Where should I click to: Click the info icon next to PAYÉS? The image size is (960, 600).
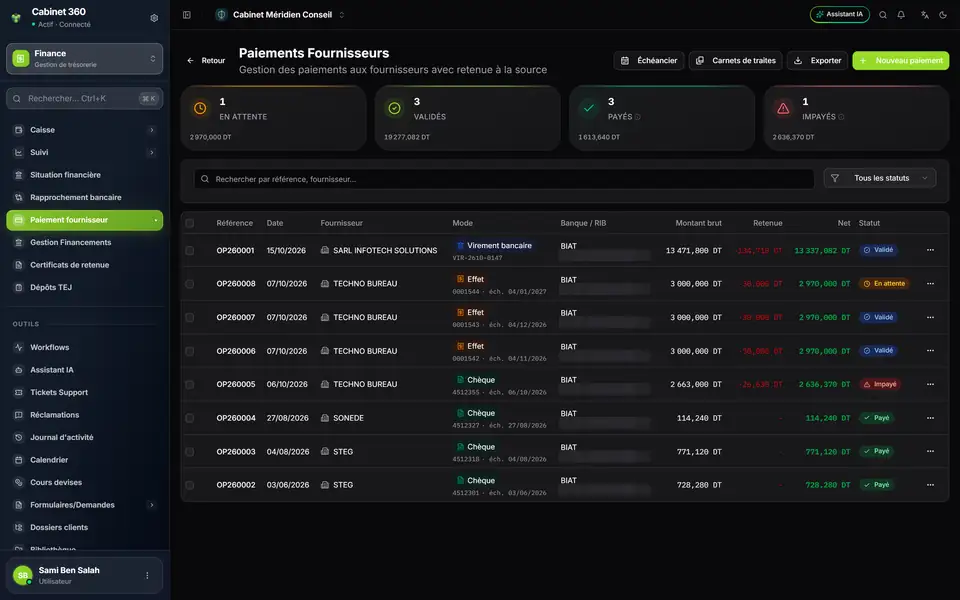pyautogui.click(x=637, y=117)
